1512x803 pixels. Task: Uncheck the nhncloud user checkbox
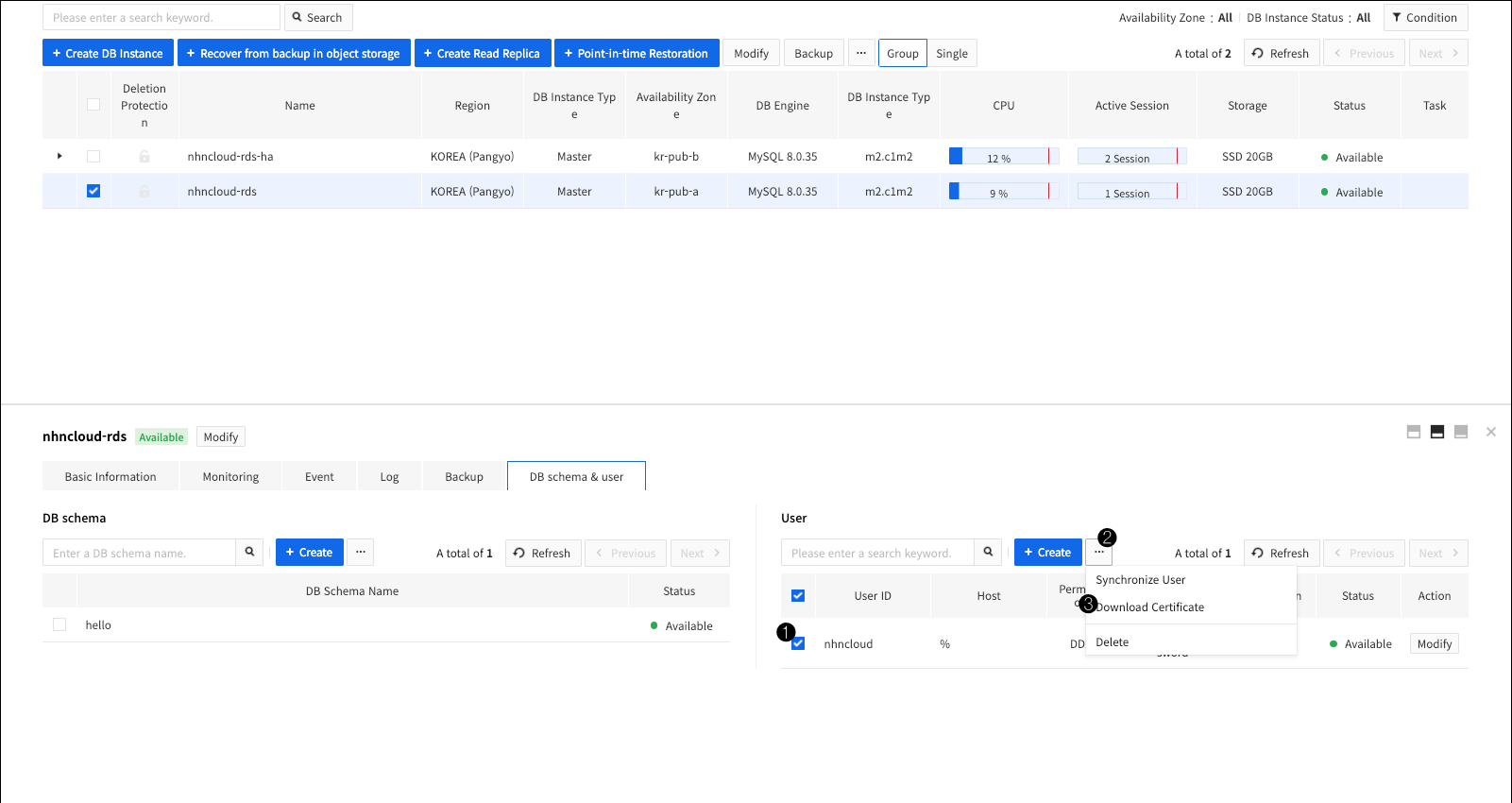(x=798, y=643)
